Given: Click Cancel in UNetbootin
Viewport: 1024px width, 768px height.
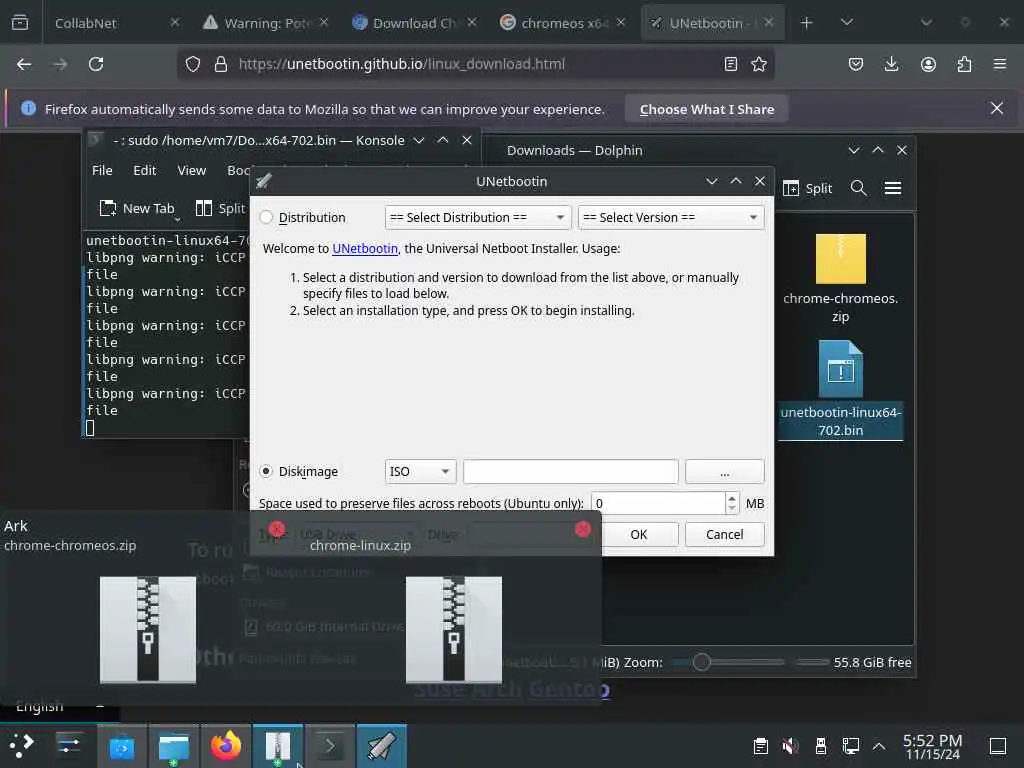Looking at the screenshot, I should (724, 534).
